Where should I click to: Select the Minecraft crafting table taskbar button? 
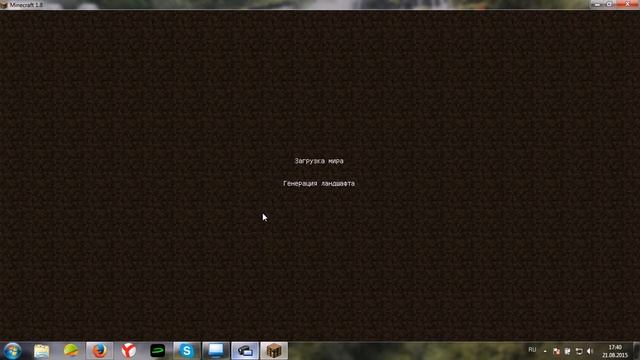[x=274, y=351]
